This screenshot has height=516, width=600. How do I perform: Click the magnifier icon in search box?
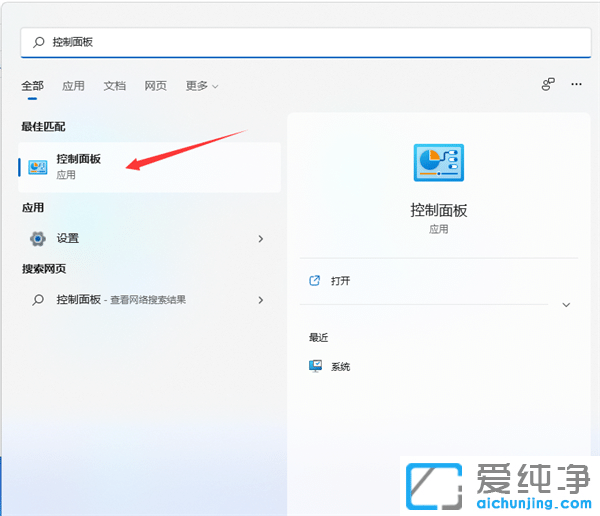[x=39, y=42]
